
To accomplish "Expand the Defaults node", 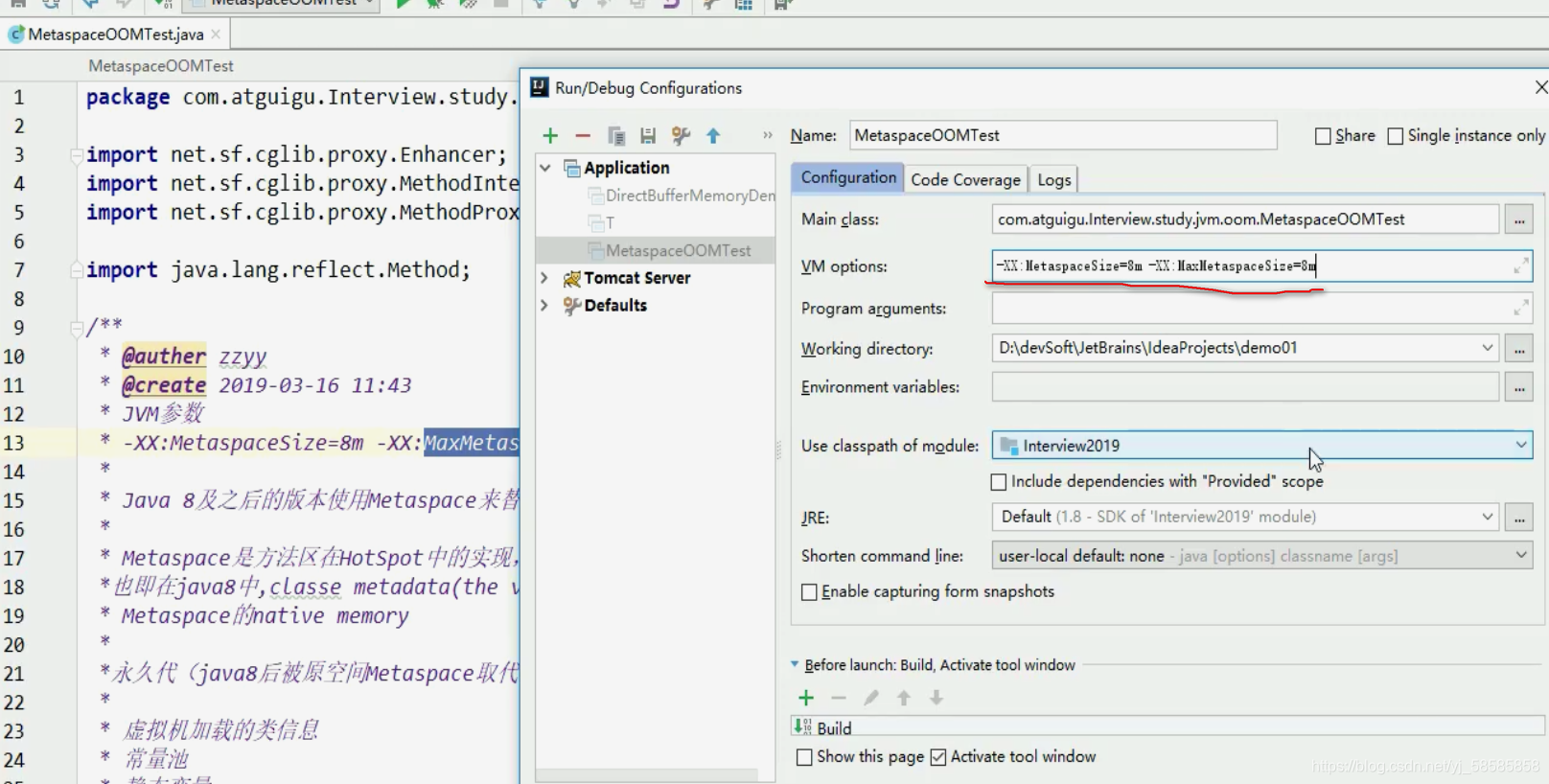I will pos(545,306).
